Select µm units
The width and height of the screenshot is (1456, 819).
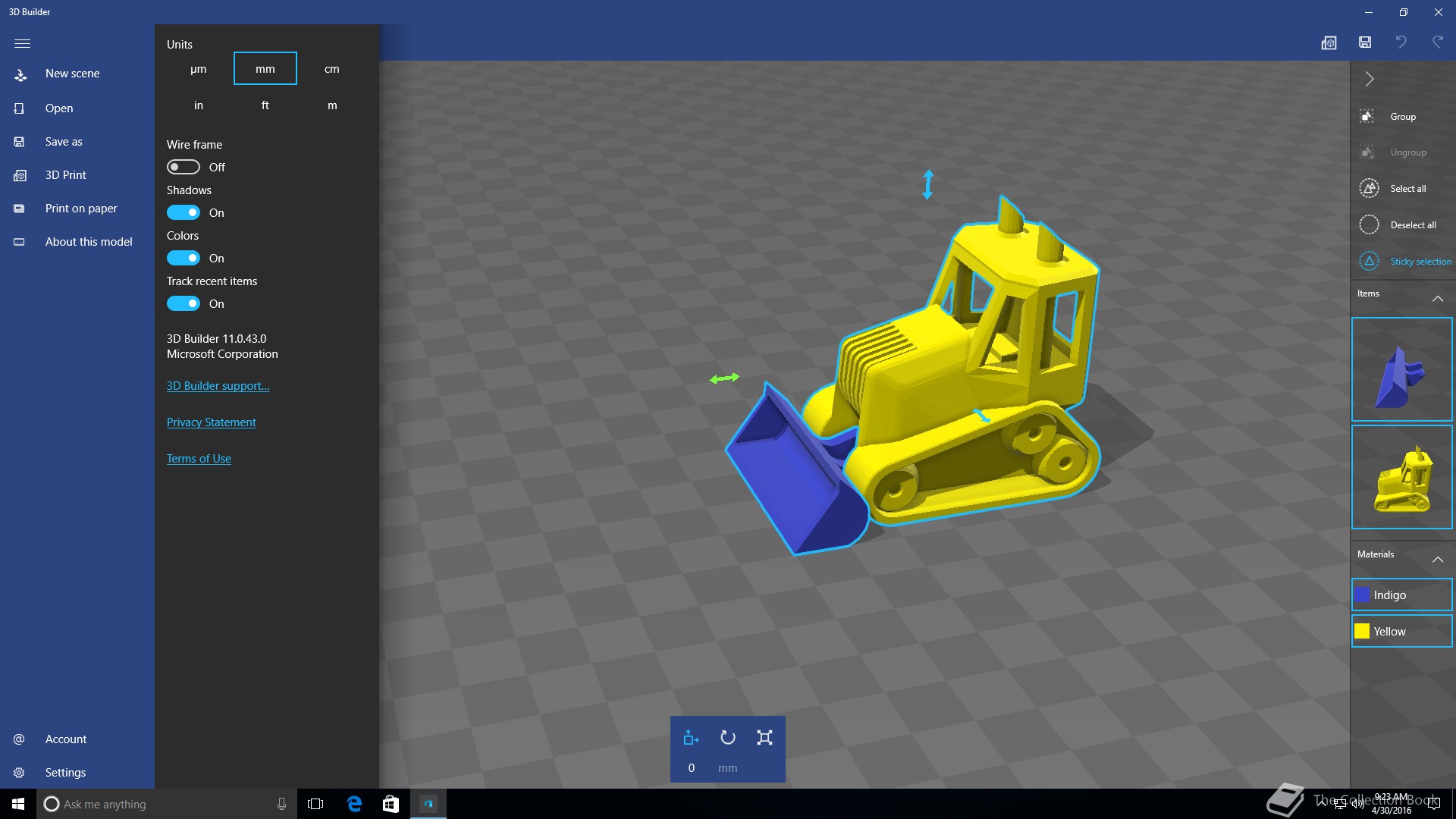[x=199, y=69]
